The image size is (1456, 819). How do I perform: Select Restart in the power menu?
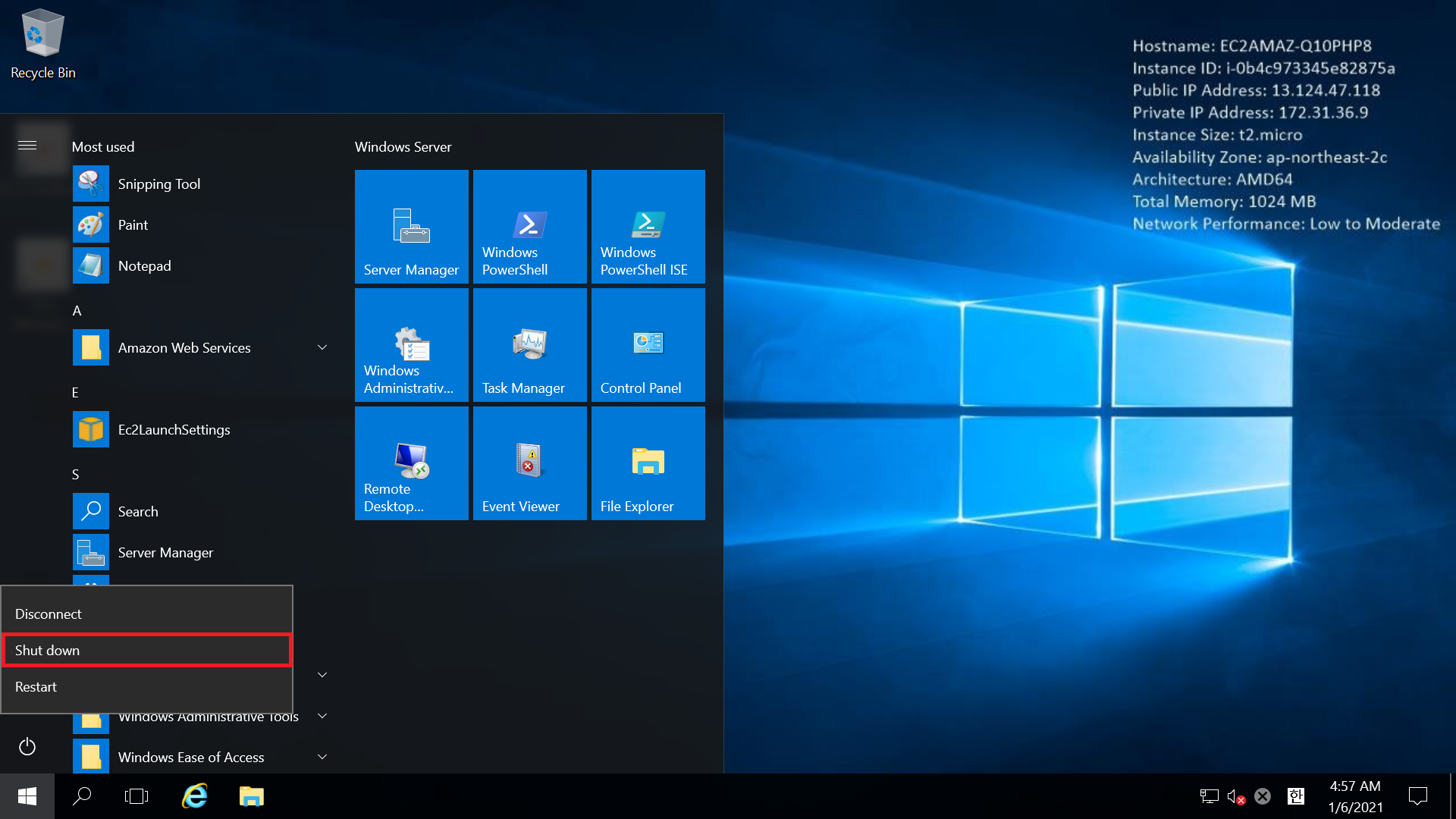(147, 687)
